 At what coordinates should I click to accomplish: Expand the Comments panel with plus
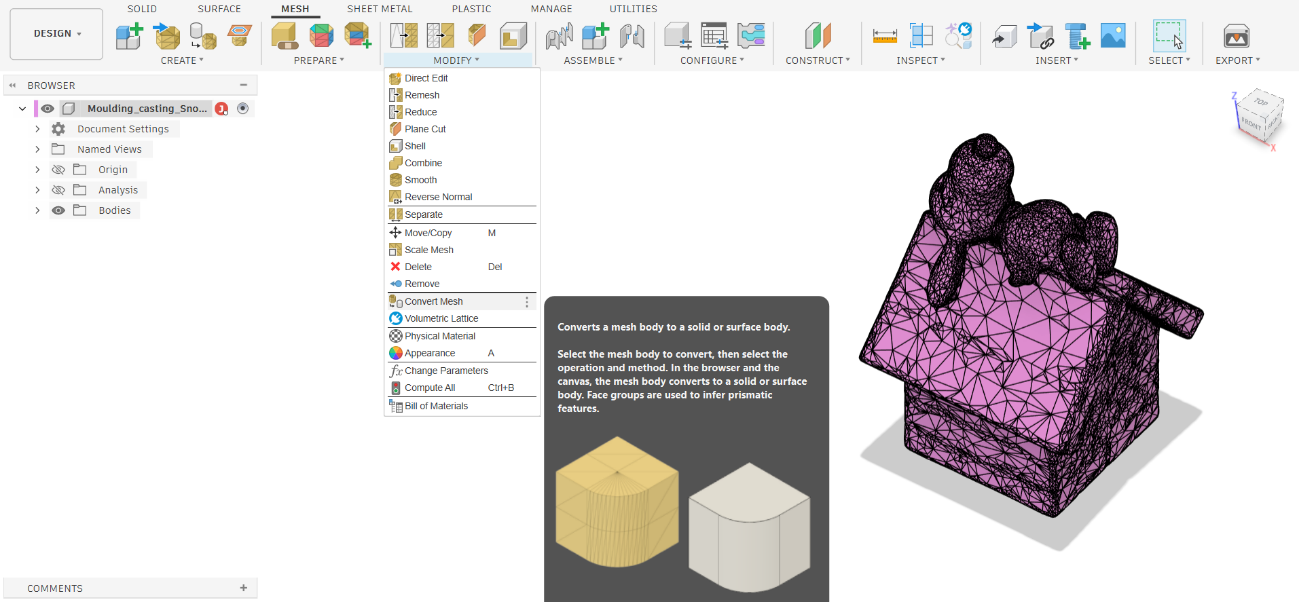click(x=243, y=588)
